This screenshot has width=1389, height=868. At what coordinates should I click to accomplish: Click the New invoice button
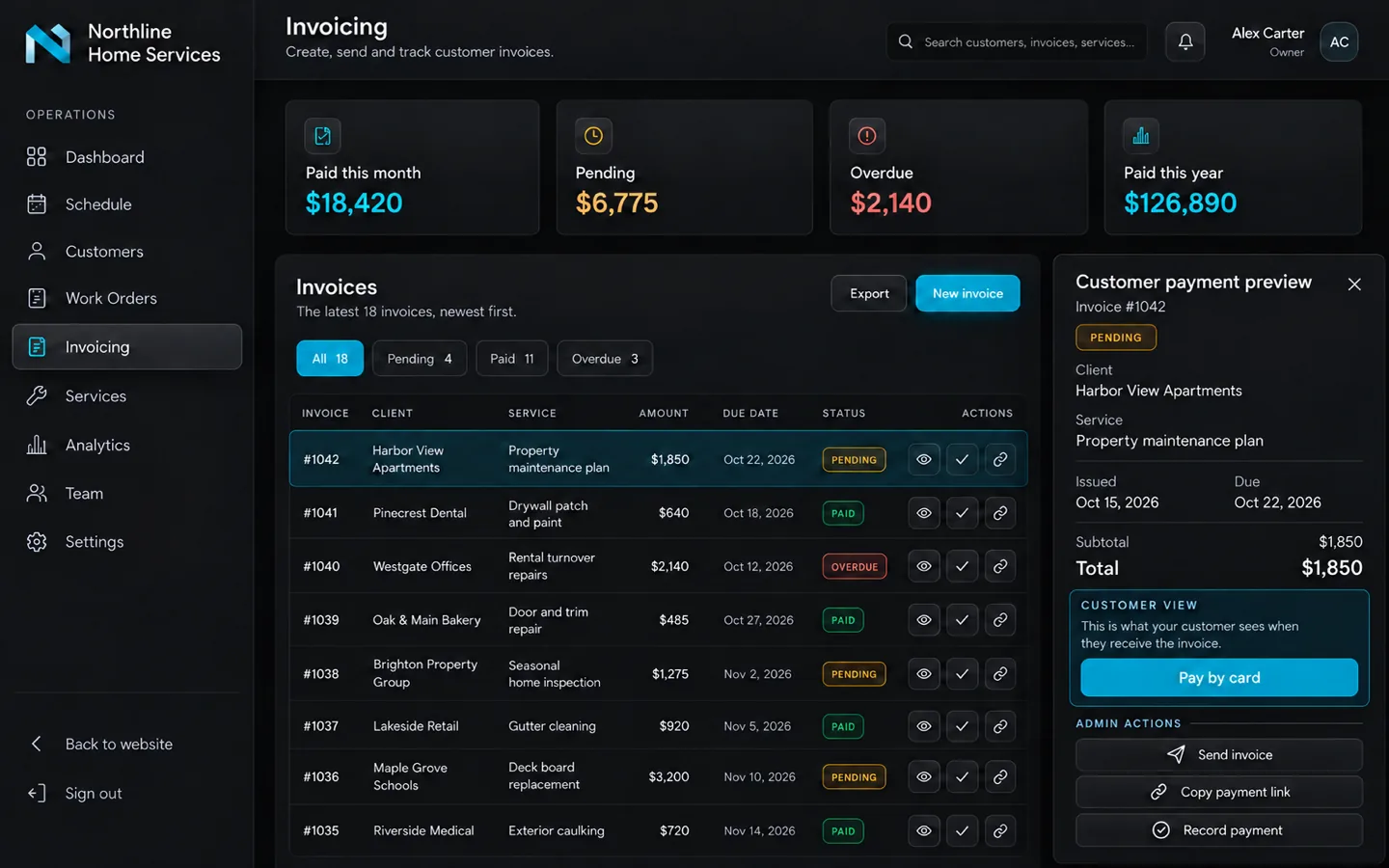(967, 293)
